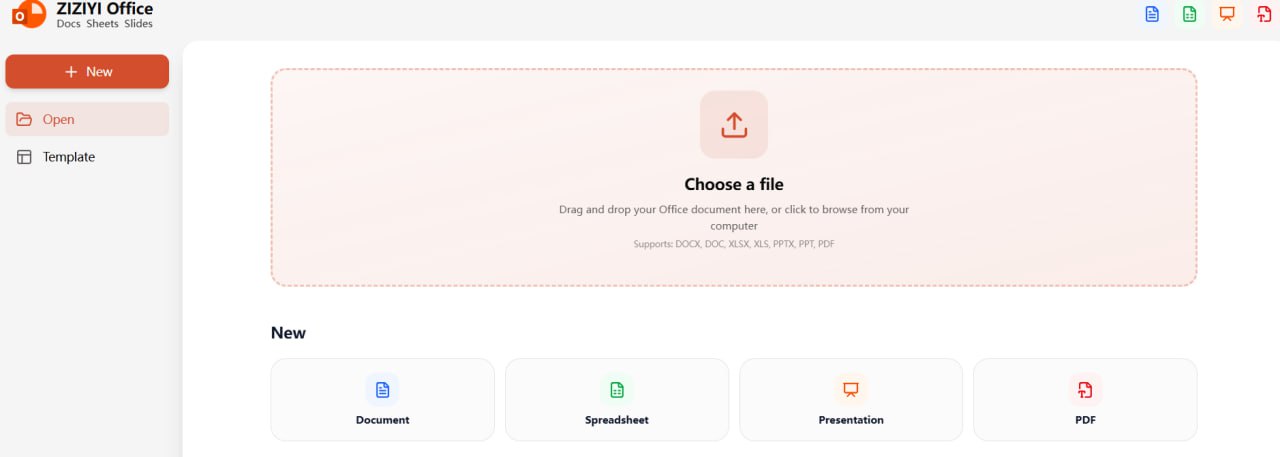The image size is (1280, 457).
Task: Click the Template layout icon in sidebar
Action: (25, 157)
